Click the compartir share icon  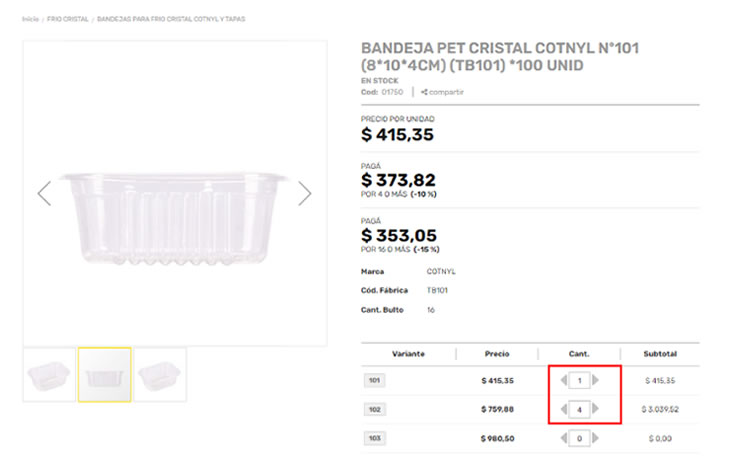click(425, 92)
